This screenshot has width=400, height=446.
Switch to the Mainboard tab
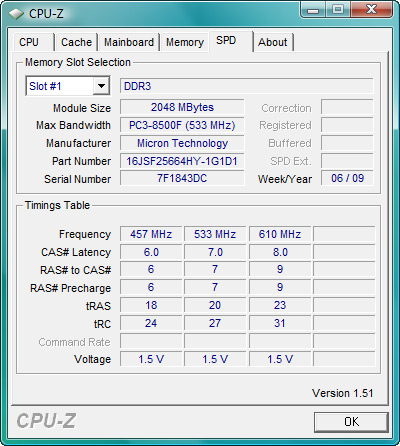coord(129,42)
